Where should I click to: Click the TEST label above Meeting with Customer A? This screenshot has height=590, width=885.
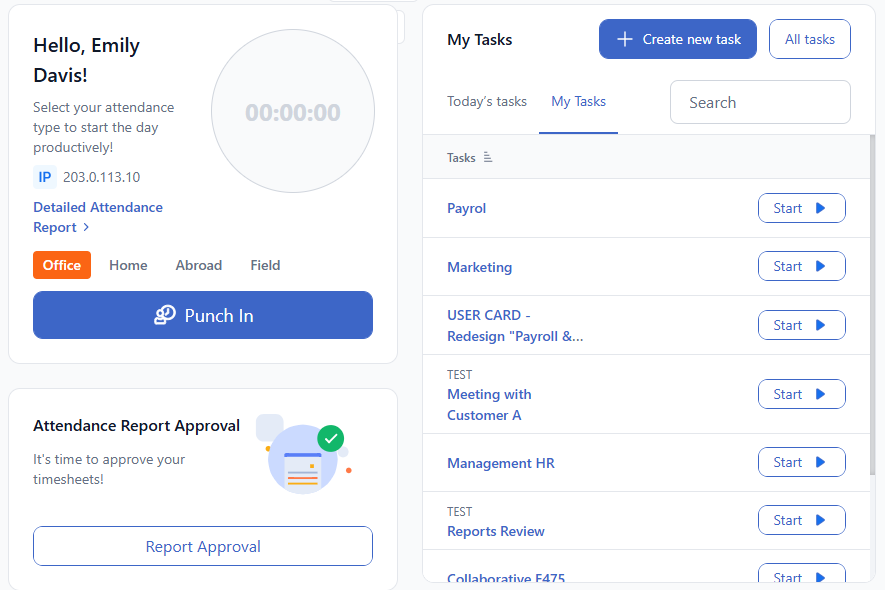point(459,375)
